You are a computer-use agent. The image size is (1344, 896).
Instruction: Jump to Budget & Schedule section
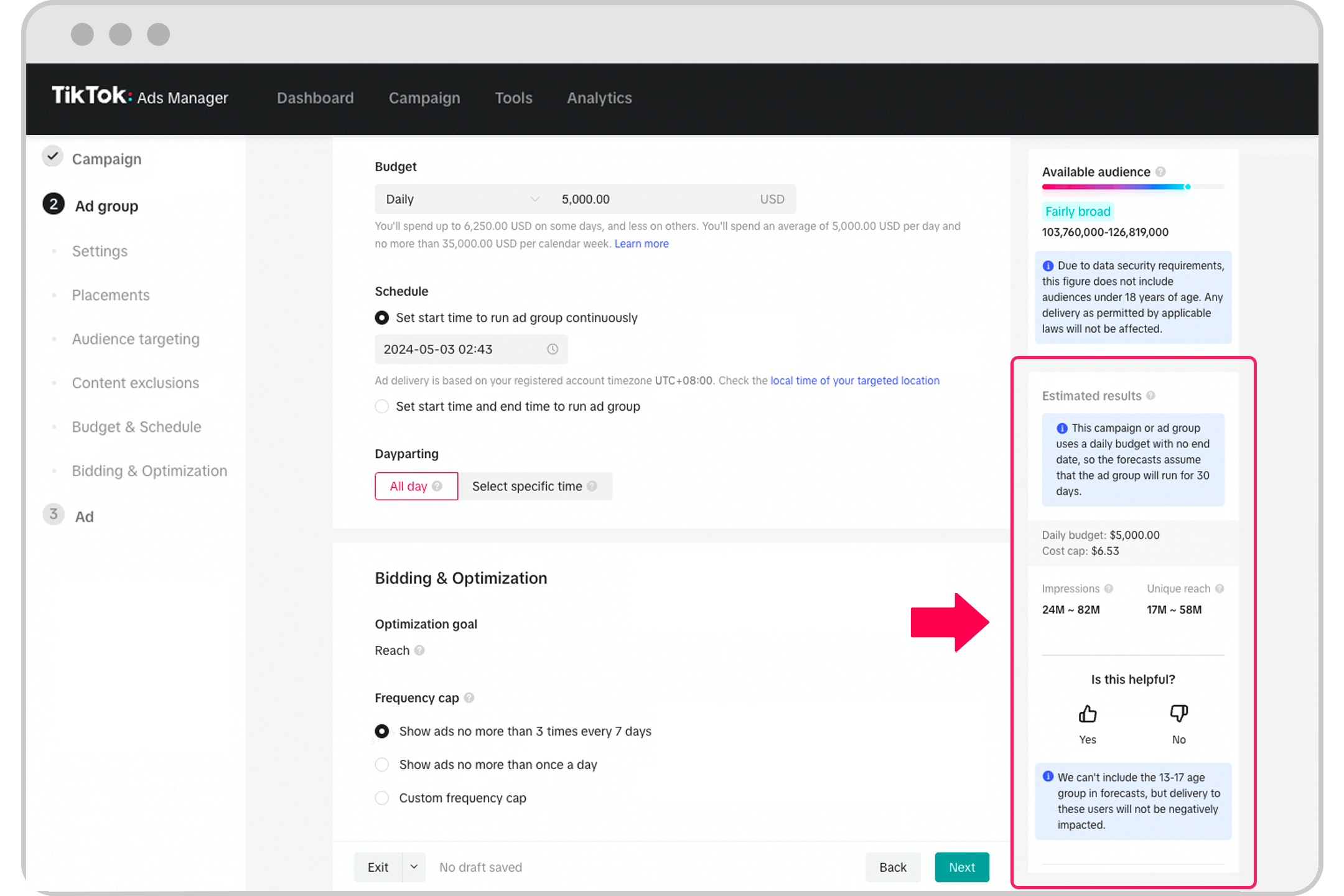coord(136,427)
